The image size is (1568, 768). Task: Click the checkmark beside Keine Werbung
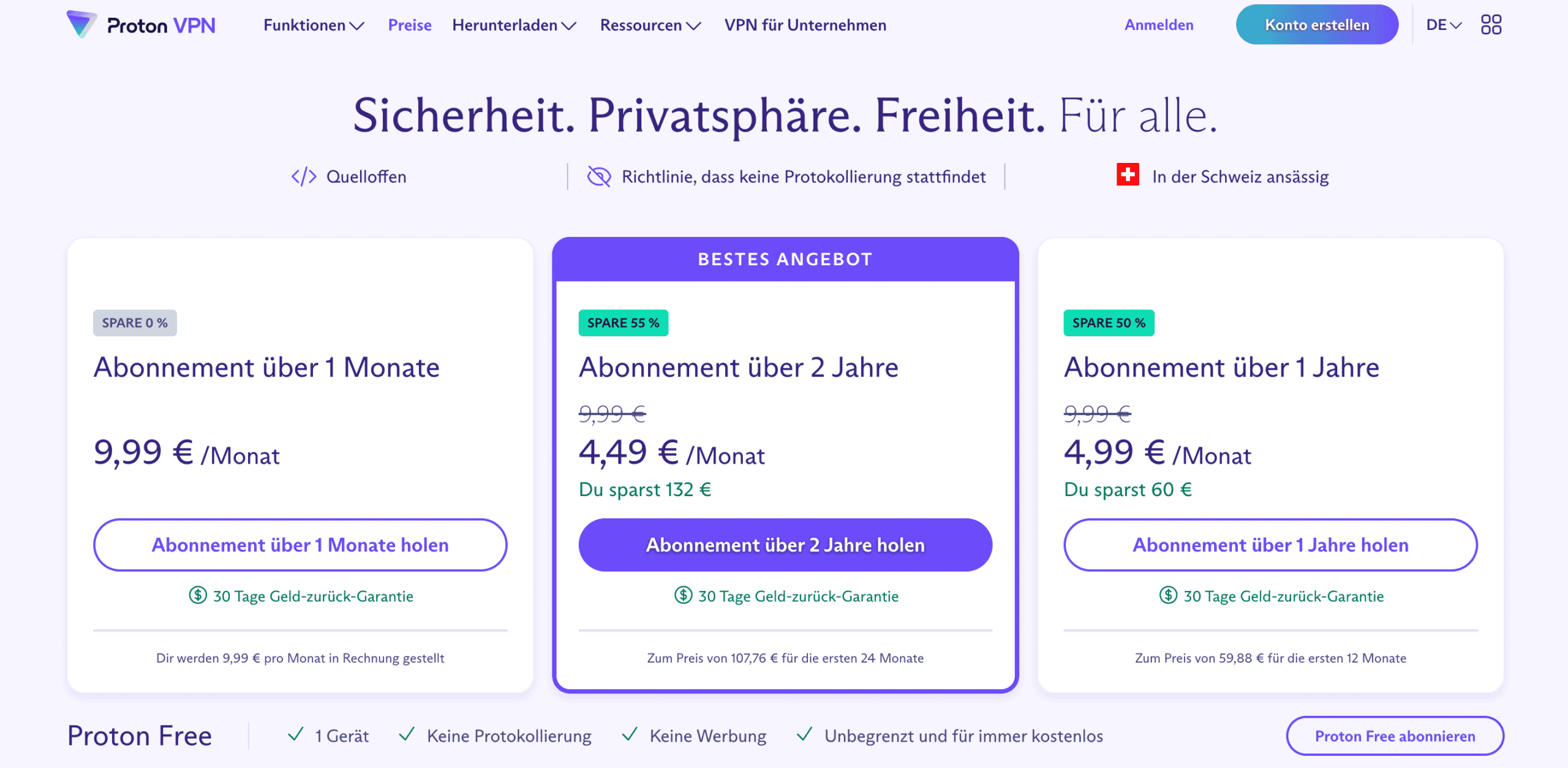[x=630, y=734]
